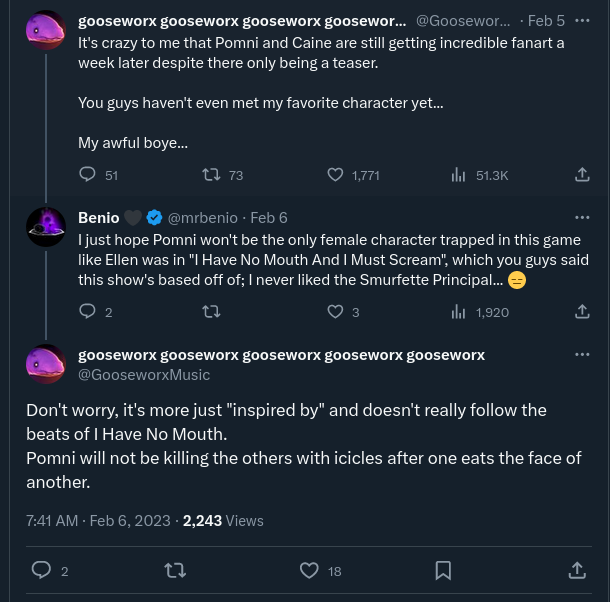Viewport: 610px width, 602px height.
Task: Open Benio's profile via @mrbenio handle
Action: (x=203, y=218)
